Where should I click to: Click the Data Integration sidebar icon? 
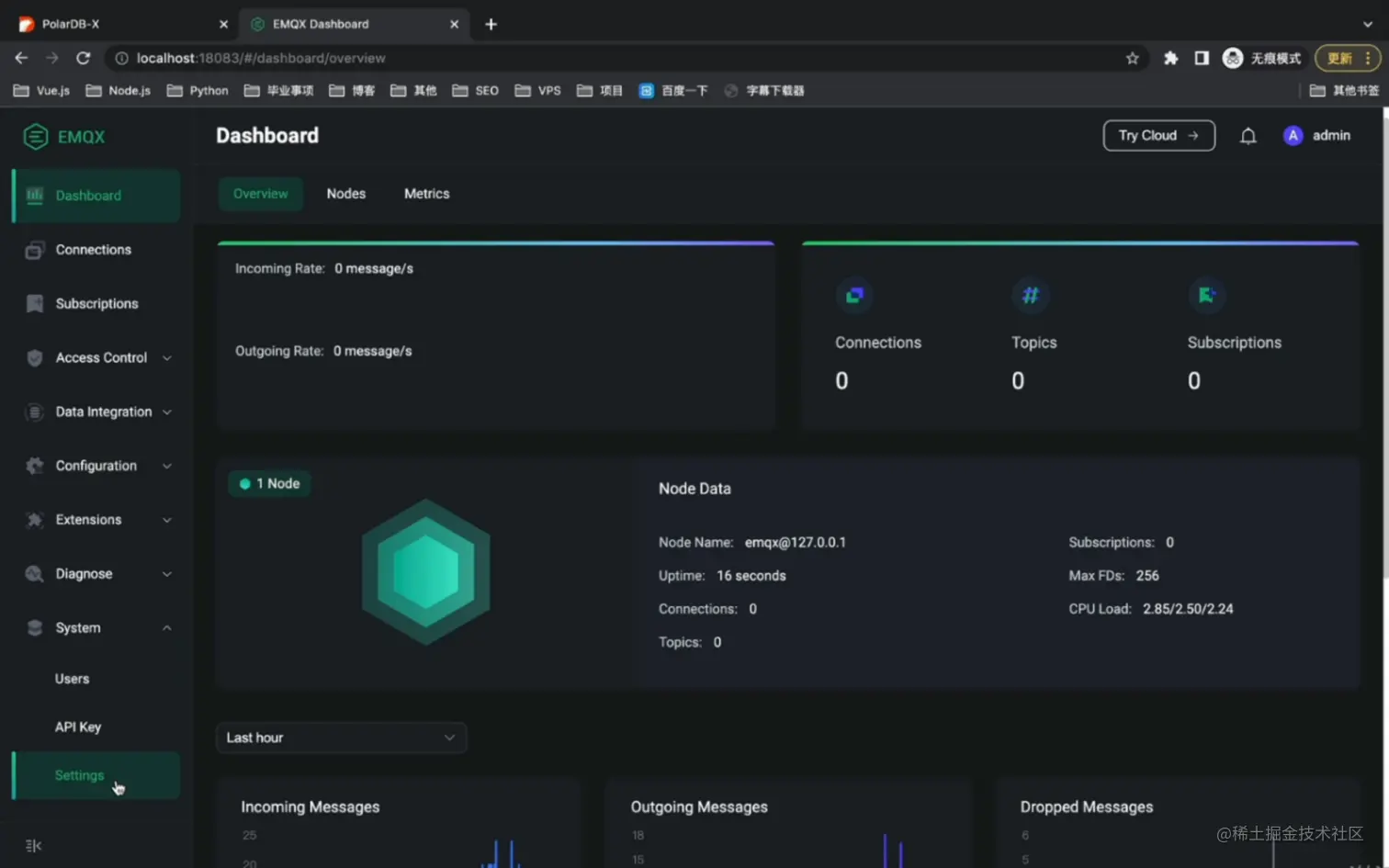[x=35, y=412]
